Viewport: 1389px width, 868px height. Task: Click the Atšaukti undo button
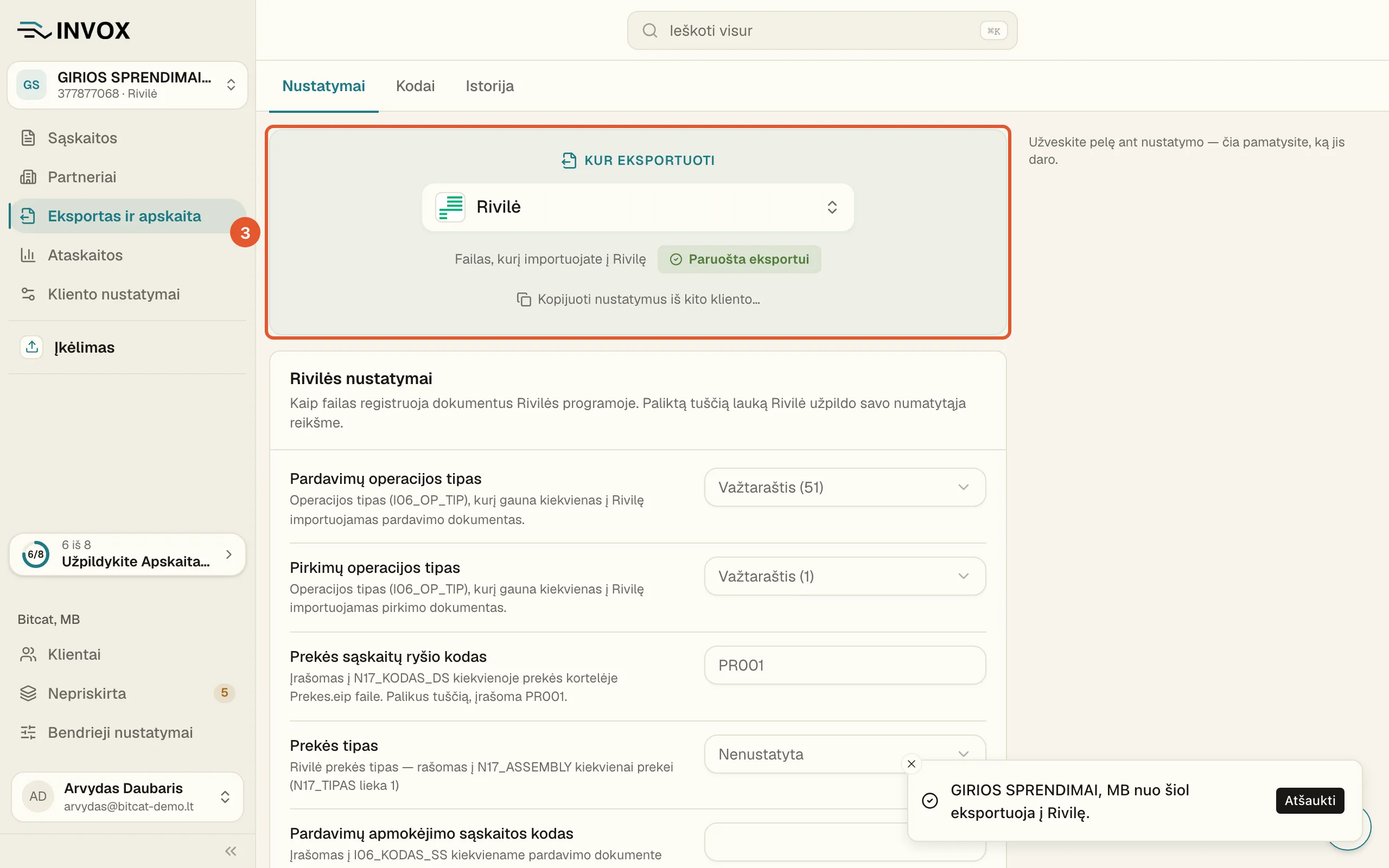coord(1310,800)
